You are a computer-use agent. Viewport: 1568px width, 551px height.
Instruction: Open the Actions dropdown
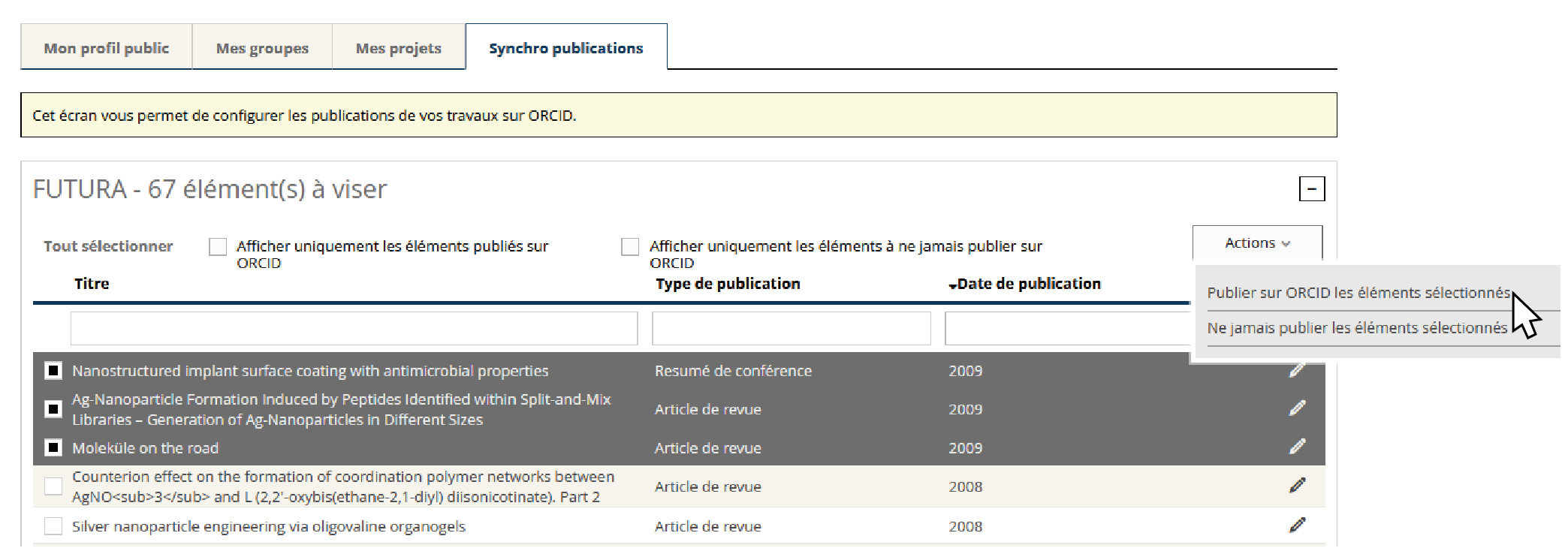1257,242
